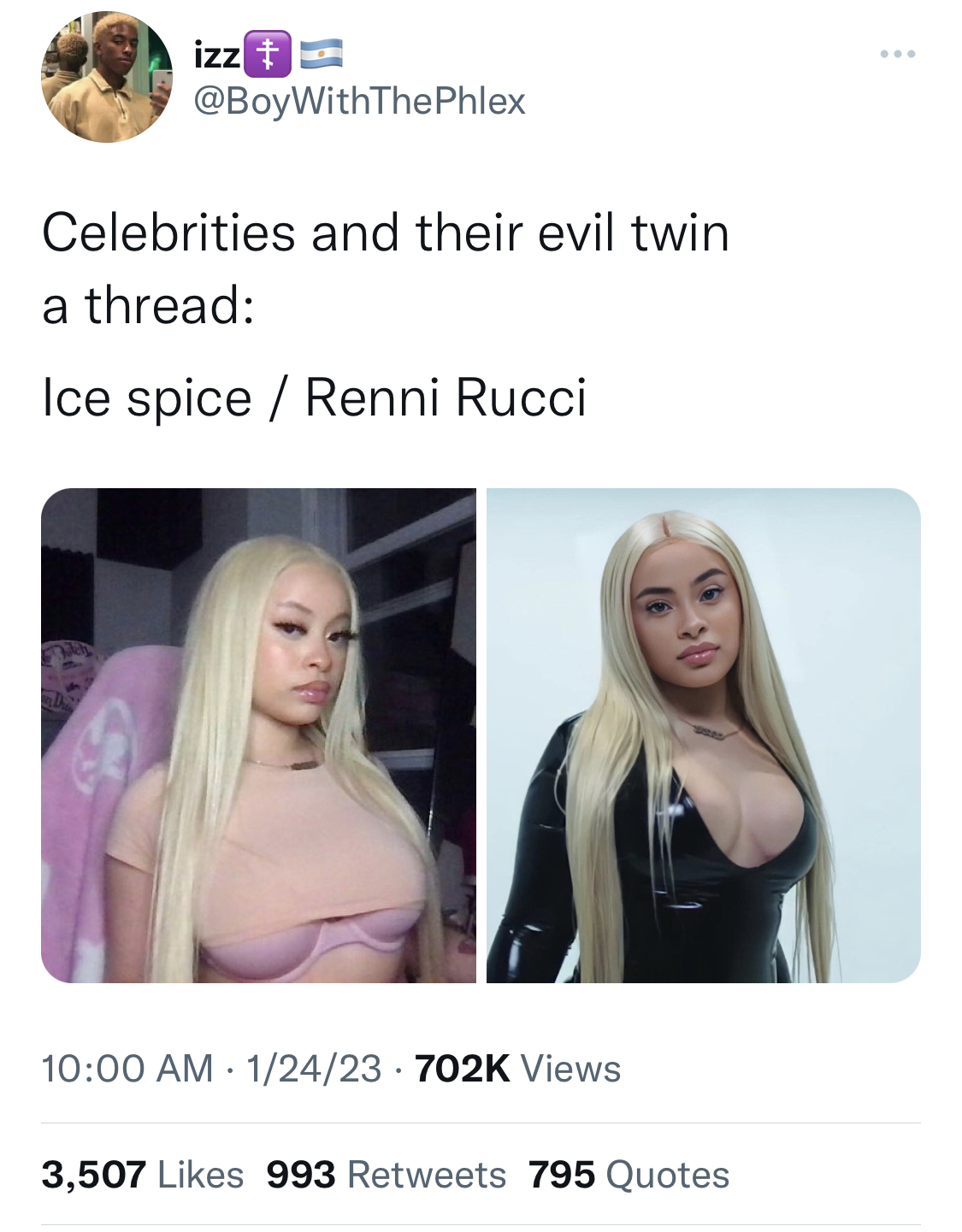Click the 1/24/23 date
The width and height of the screenshot is (962, 1232).
pyautogui.click(x=314, y=1069)
